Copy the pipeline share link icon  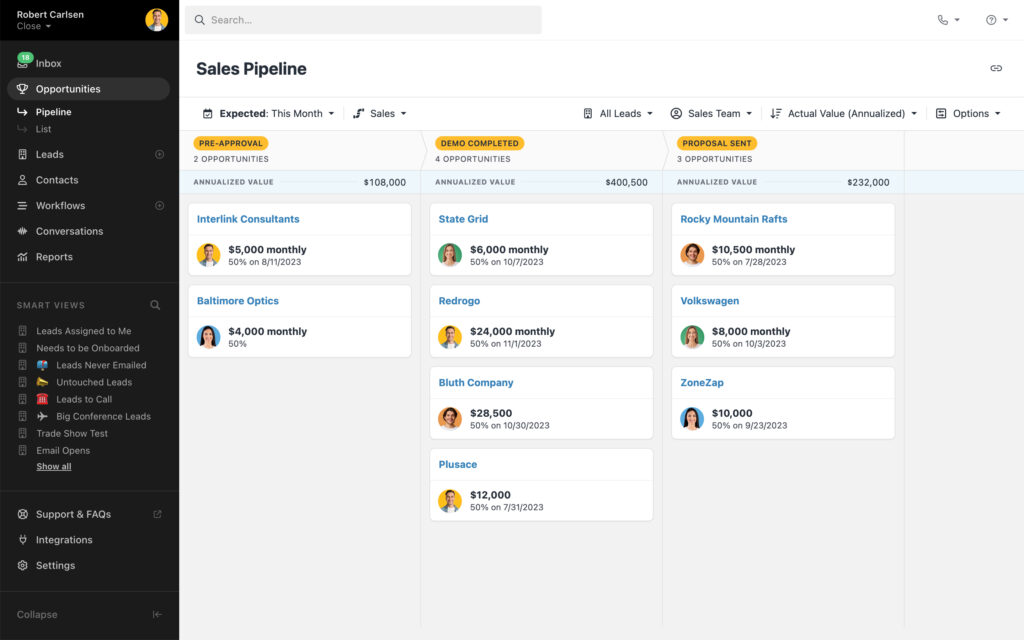click(996, 68)
